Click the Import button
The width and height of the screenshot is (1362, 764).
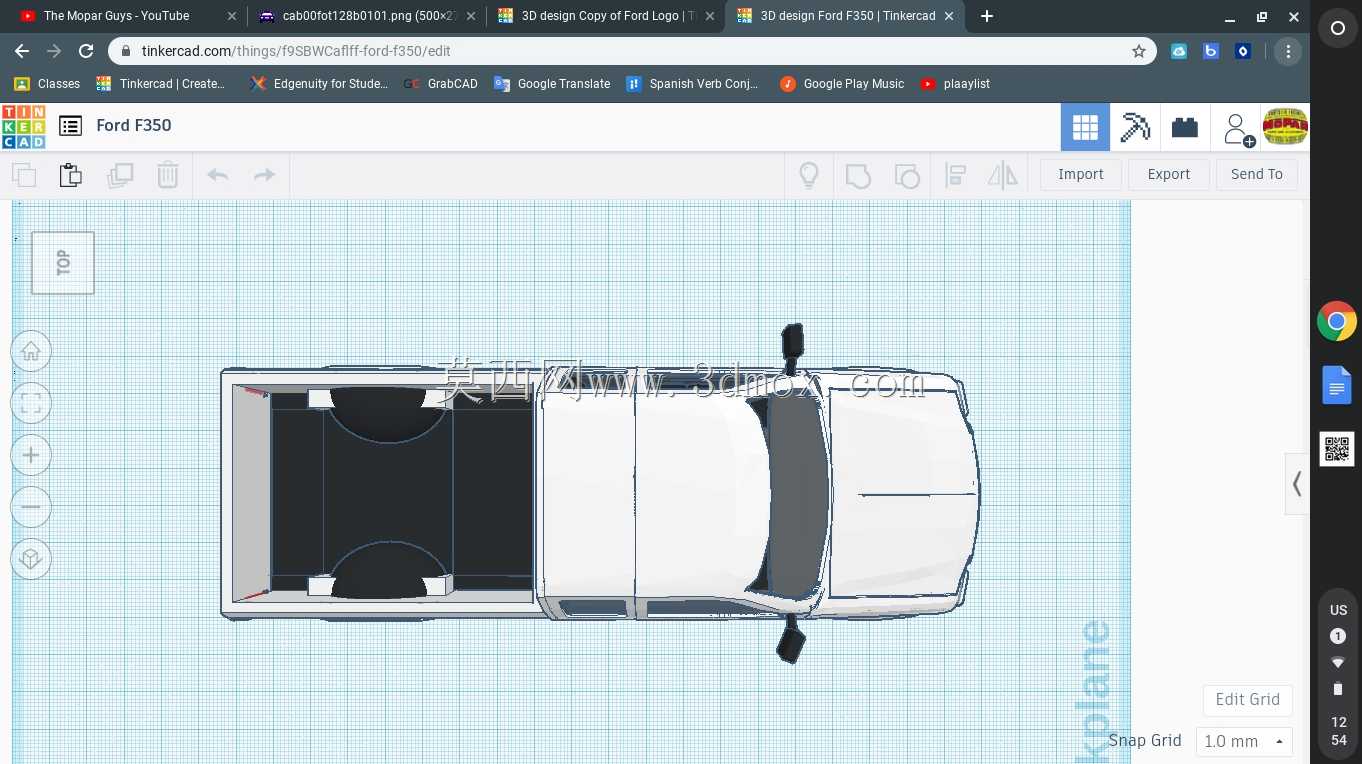point(1081,174)
